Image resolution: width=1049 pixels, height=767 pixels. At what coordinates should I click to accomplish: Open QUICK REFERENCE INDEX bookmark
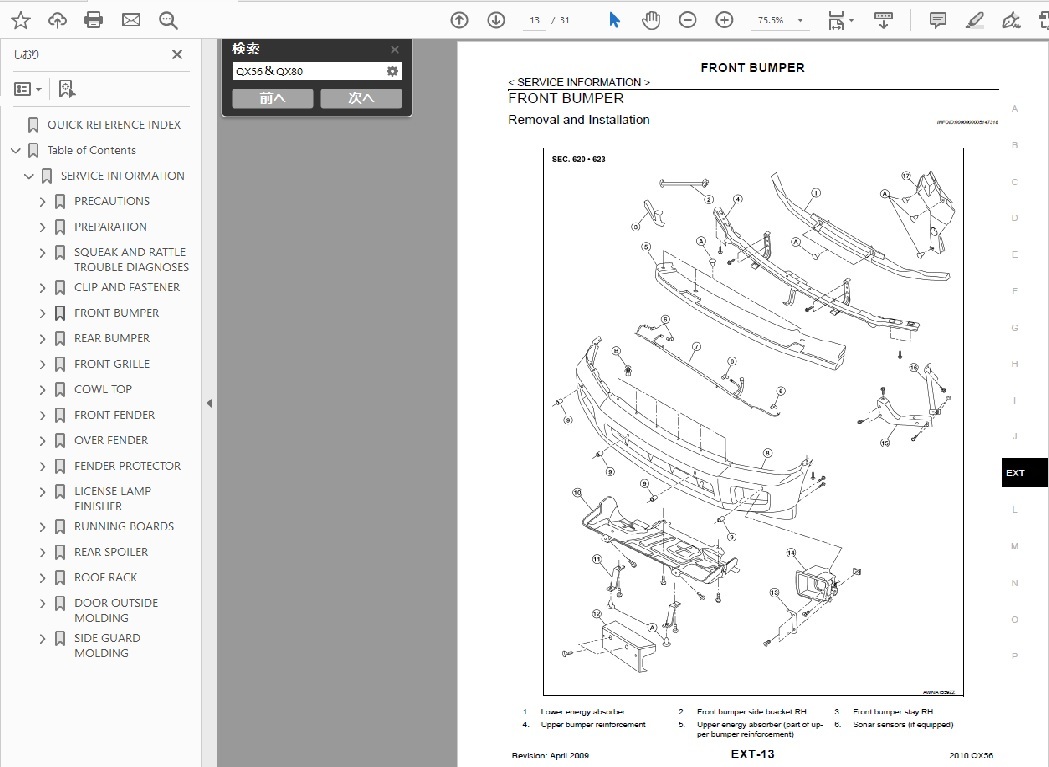pos(114,124)
